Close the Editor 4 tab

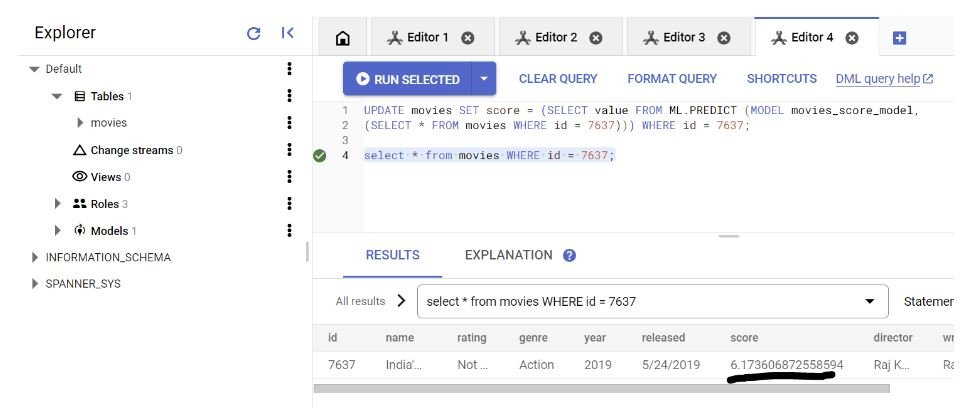coord(852,38)
